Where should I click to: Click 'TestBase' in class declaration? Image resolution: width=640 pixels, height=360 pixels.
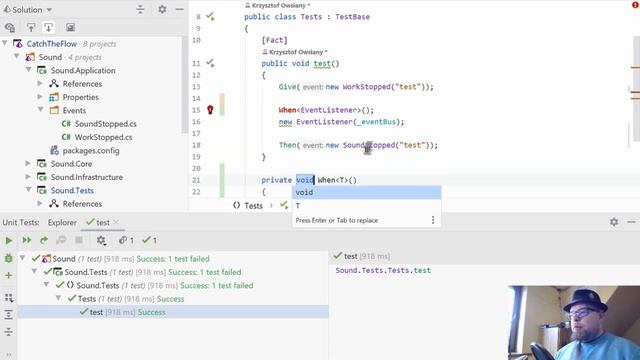point(353,17)
